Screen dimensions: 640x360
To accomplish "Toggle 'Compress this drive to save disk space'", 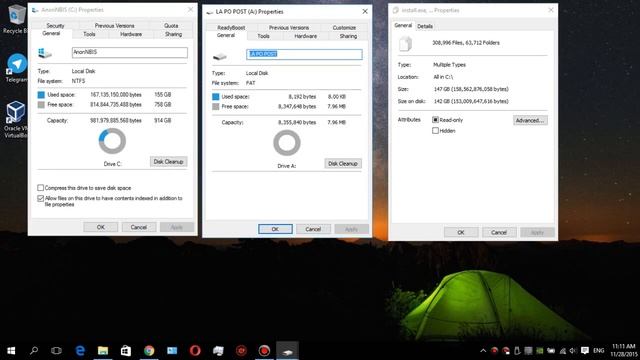I will click(x=40, y=188).
